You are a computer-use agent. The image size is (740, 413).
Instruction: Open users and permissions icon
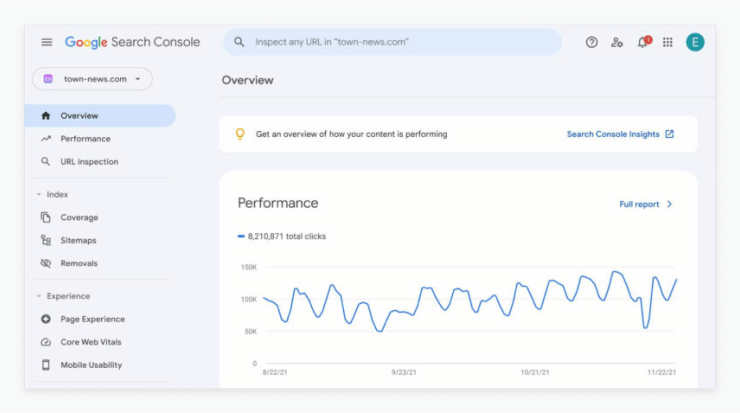617,42
